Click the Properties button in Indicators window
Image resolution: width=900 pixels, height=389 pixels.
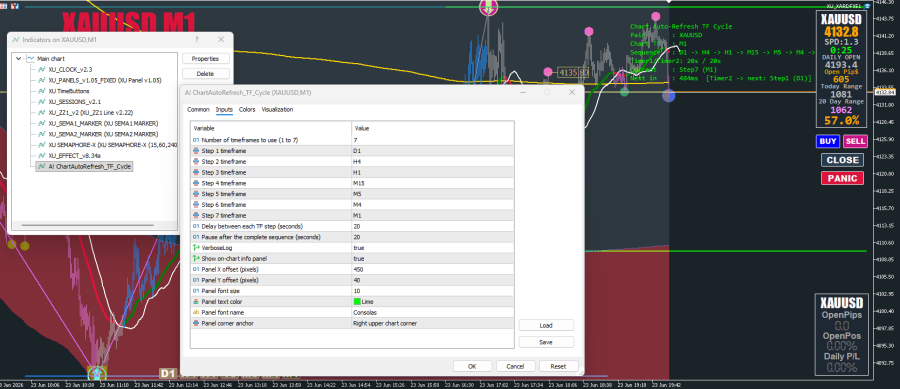tap(205, 59)
